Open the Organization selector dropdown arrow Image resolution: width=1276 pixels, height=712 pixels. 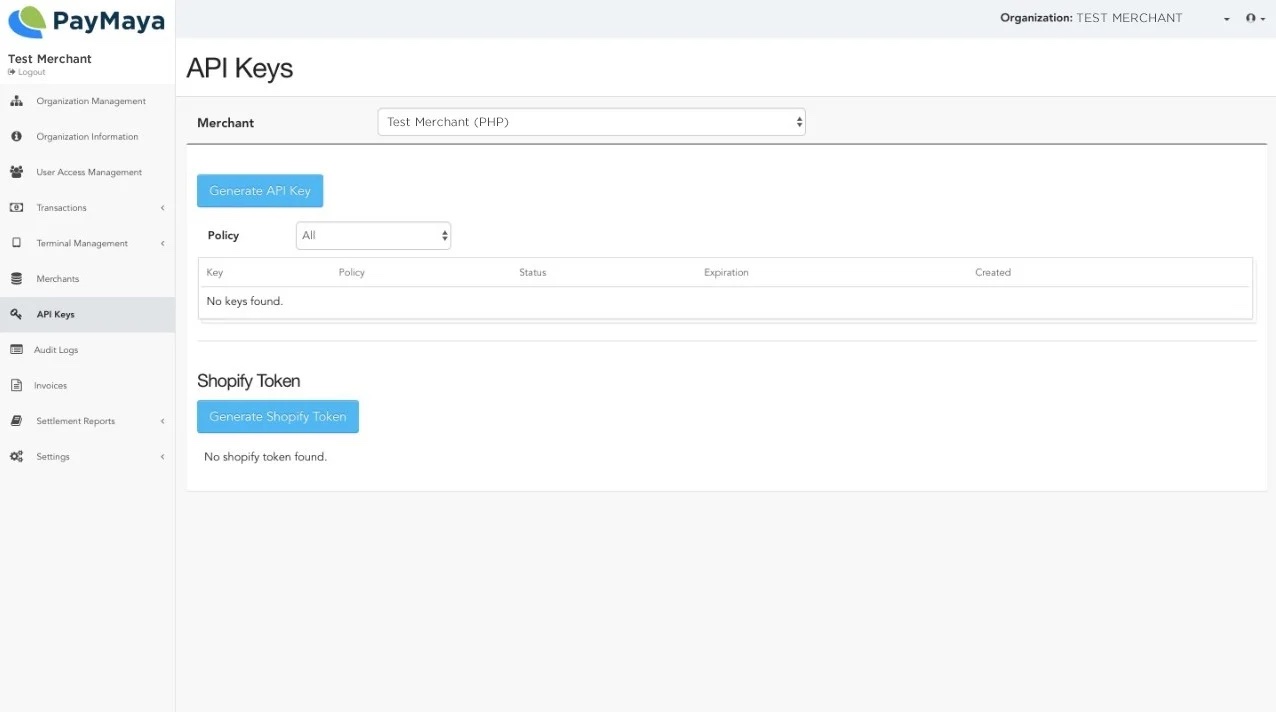[1227, 19]
